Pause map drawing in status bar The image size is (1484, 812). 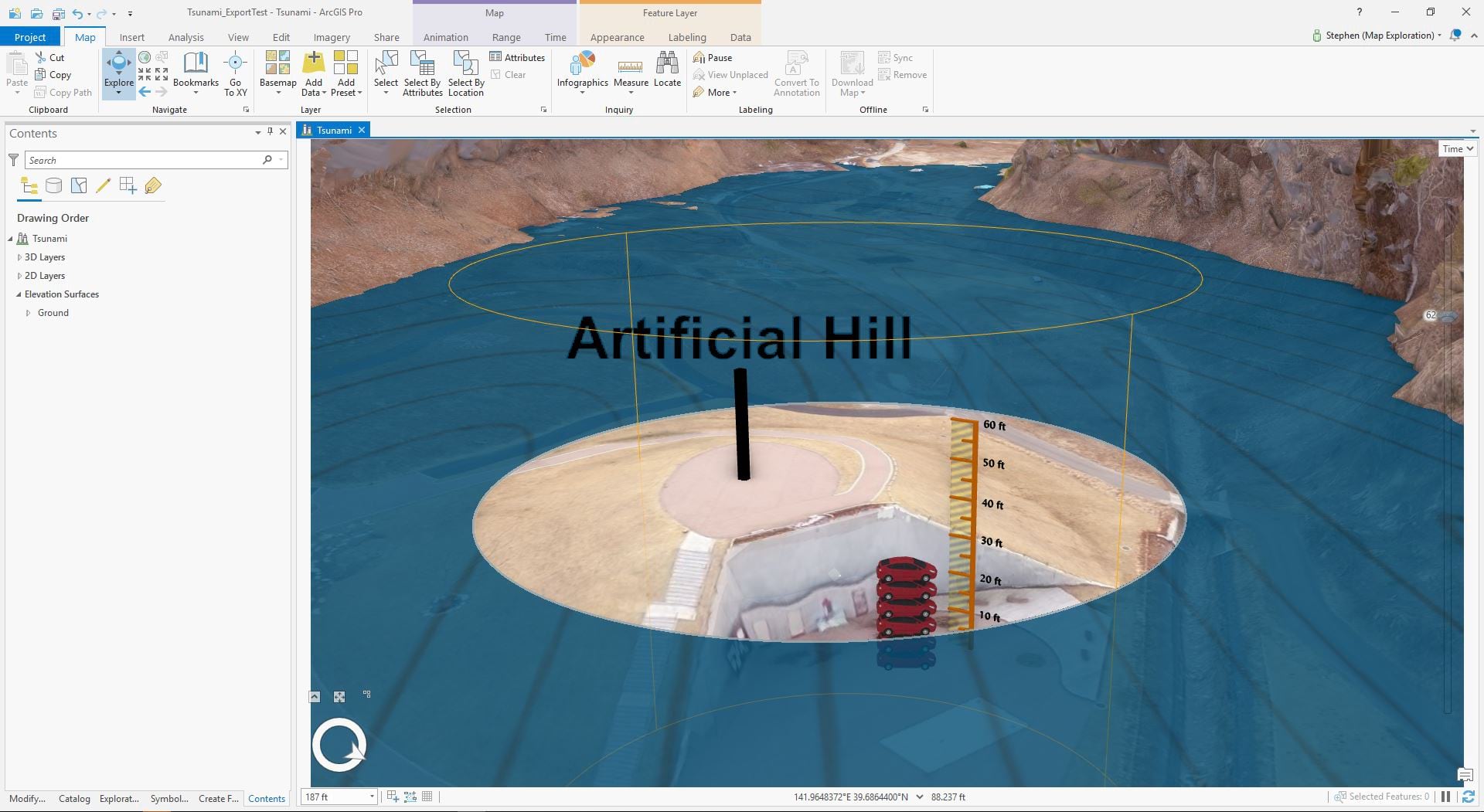point(1445,797)
